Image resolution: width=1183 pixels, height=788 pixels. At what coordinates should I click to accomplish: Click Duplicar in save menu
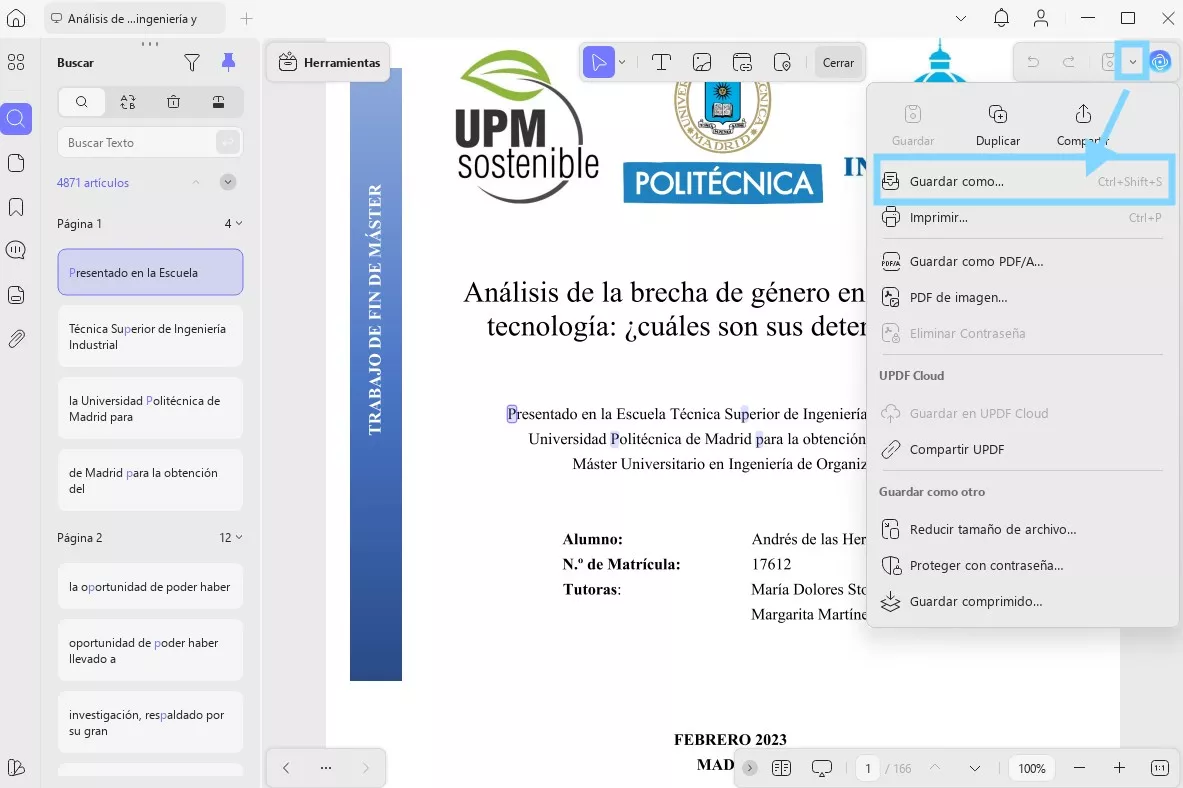[997, 125]
